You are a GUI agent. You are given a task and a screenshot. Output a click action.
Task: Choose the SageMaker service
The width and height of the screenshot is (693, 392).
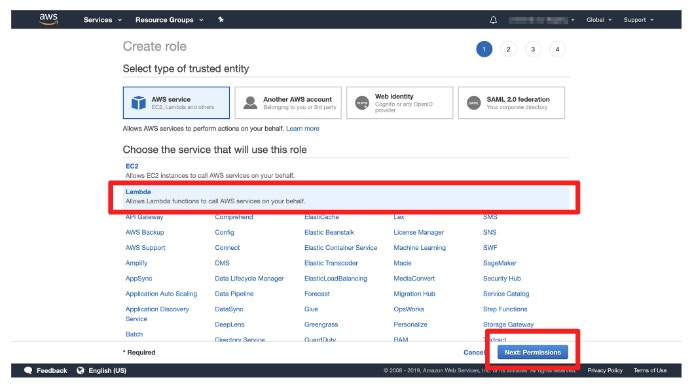pos(500,263)
